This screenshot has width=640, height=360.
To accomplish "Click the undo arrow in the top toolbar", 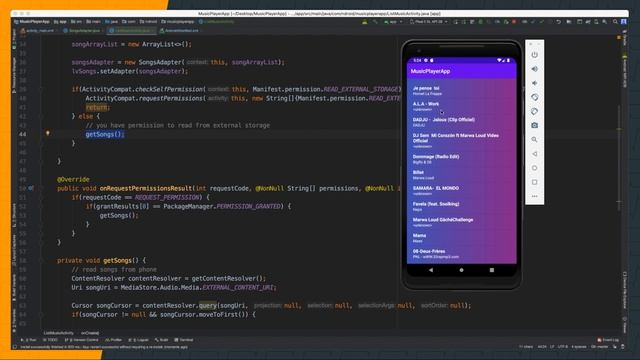I will [558, 22].
